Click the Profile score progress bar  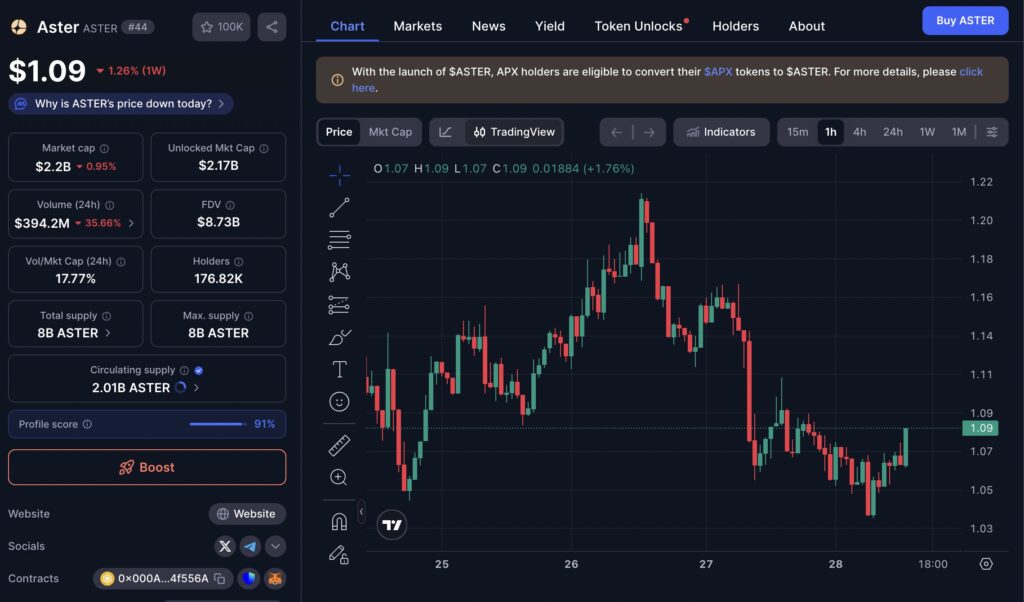[x=217, y=424]
